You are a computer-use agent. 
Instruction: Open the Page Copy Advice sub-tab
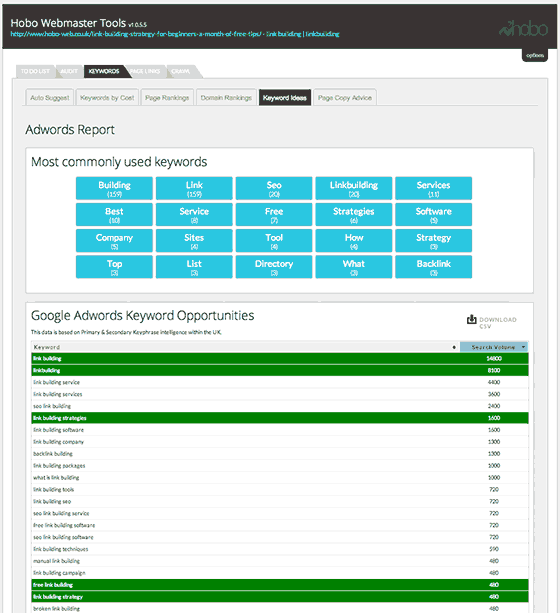[345, 98]
